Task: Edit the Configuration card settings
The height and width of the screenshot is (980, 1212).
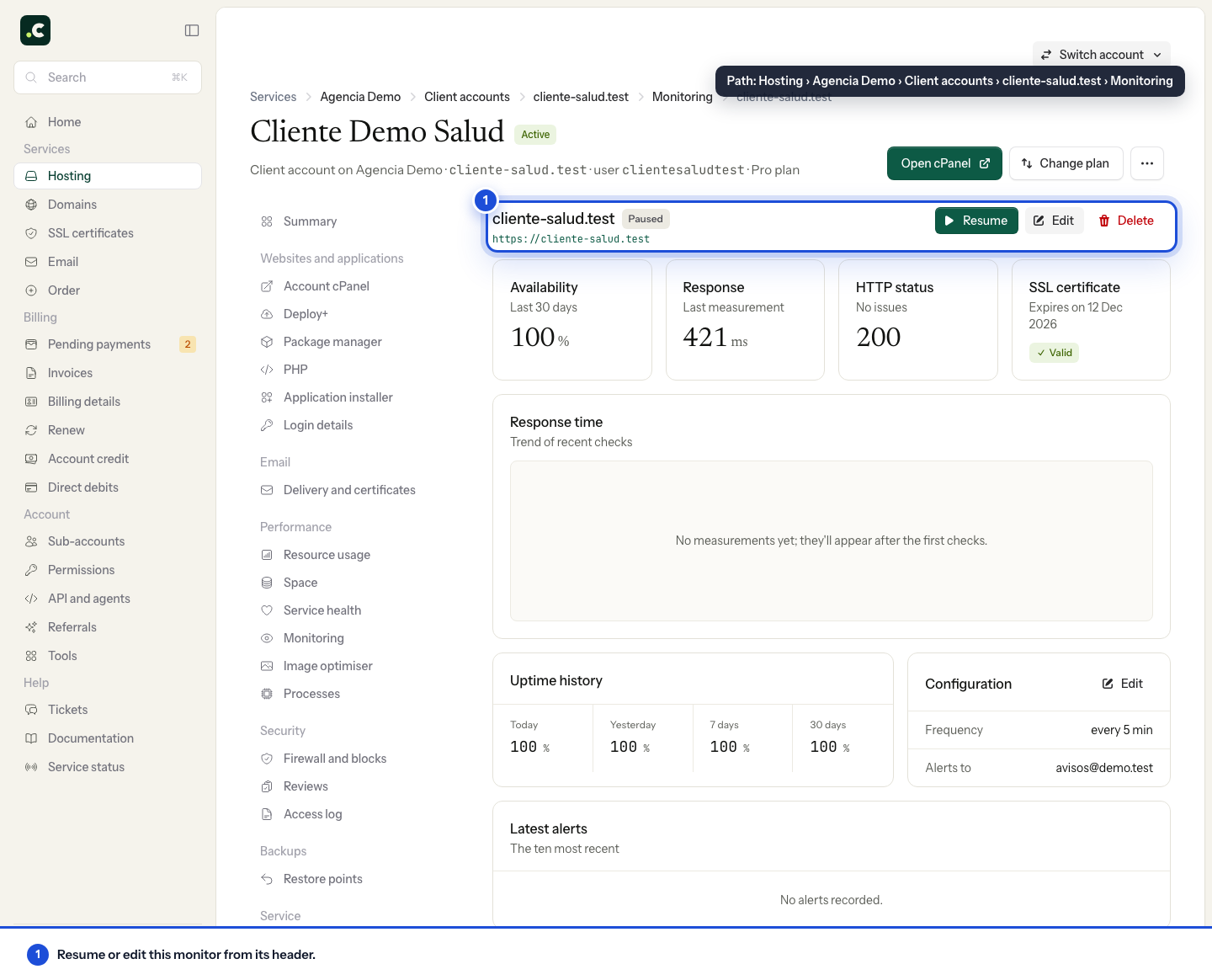Action: (x=1123, y=684)
